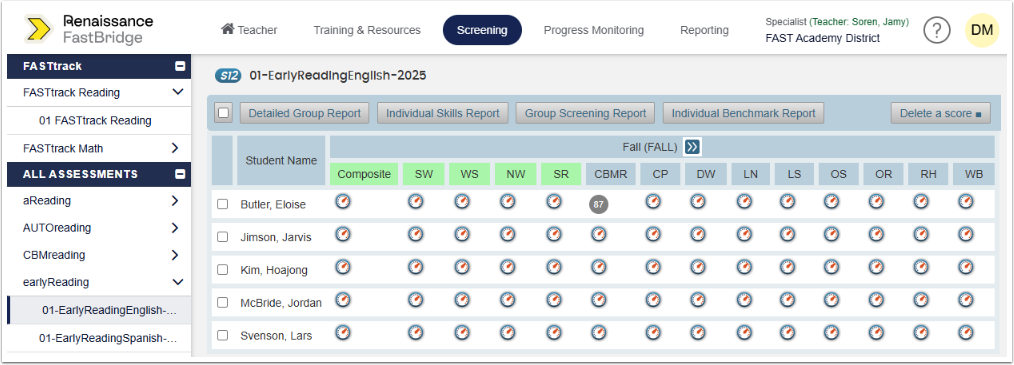Start SW assessment for Butler, Eloise
The height and width of the screenshot is (365, 1014).
tap(415, 202)
